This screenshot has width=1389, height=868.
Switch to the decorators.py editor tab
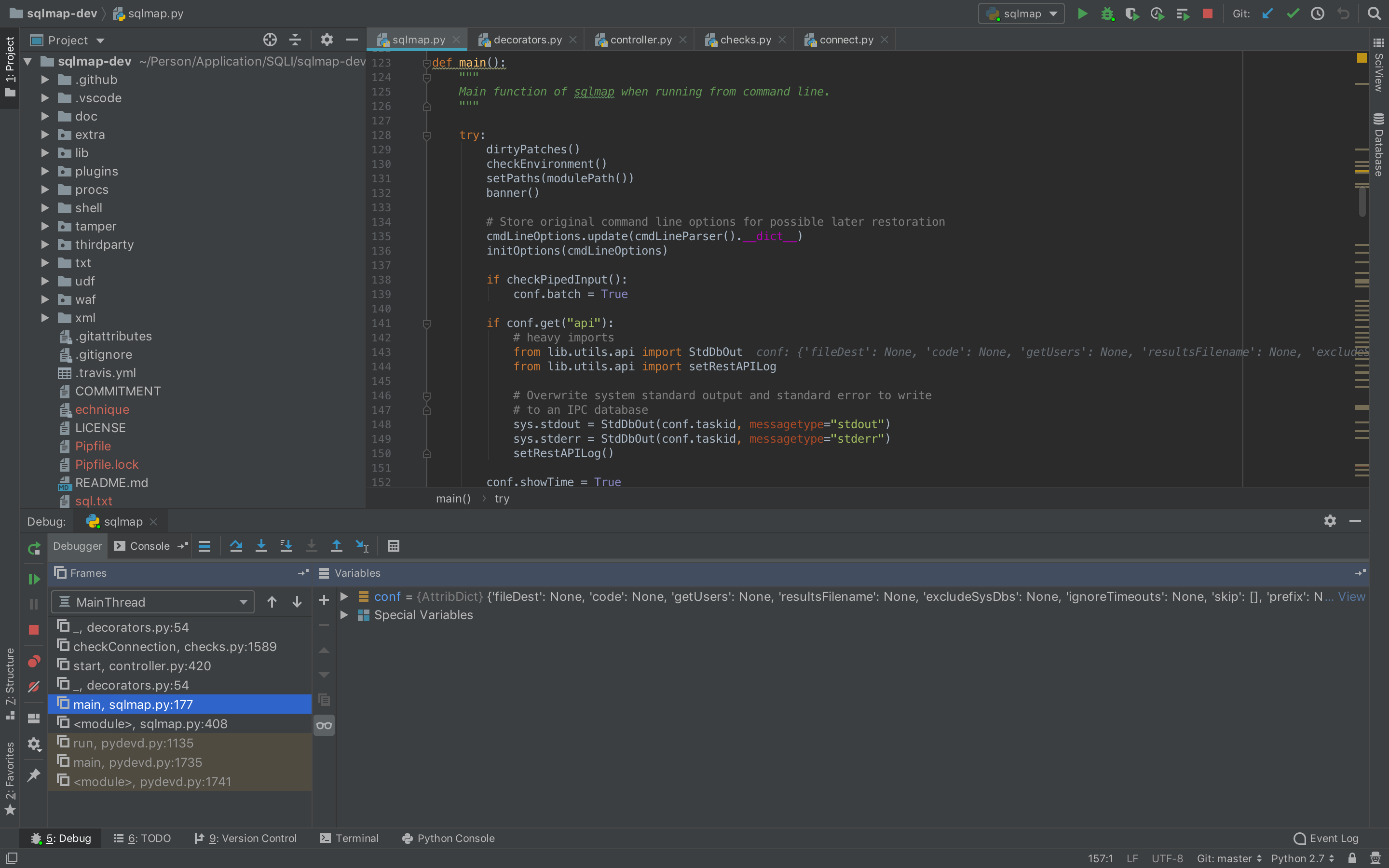pos(526,39)
